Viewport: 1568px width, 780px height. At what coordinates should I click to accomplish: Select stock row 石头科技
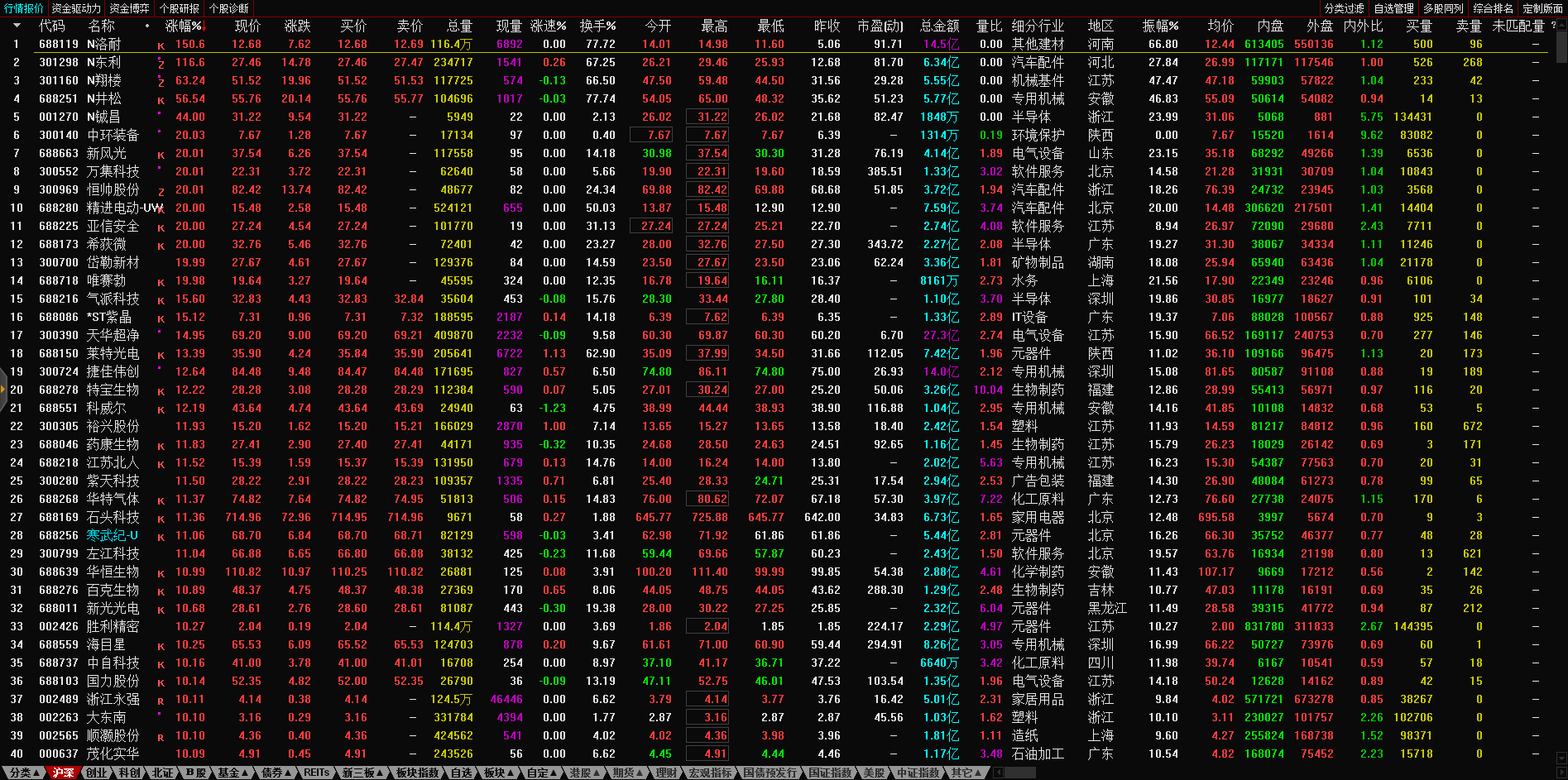coord(113,517)
